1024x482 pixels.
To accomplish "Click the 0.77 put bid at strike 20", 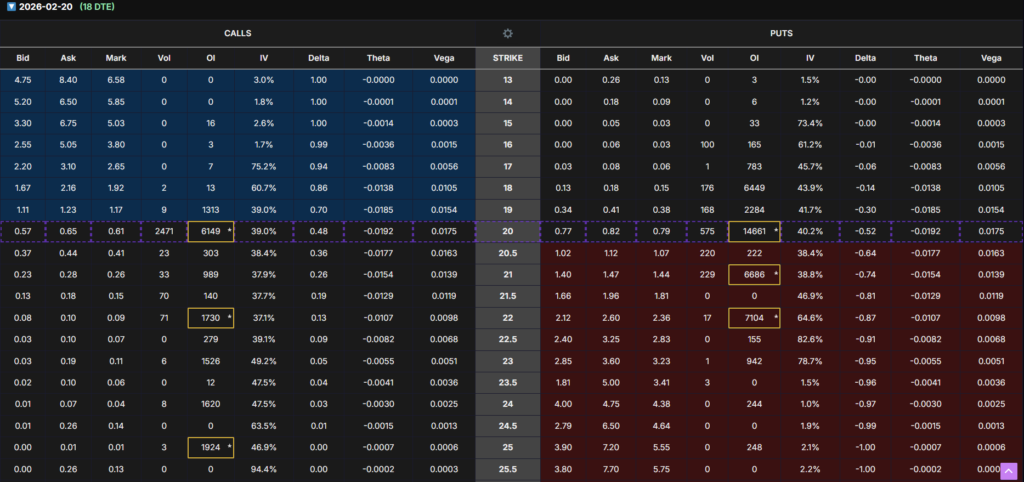I will (564, 232).
